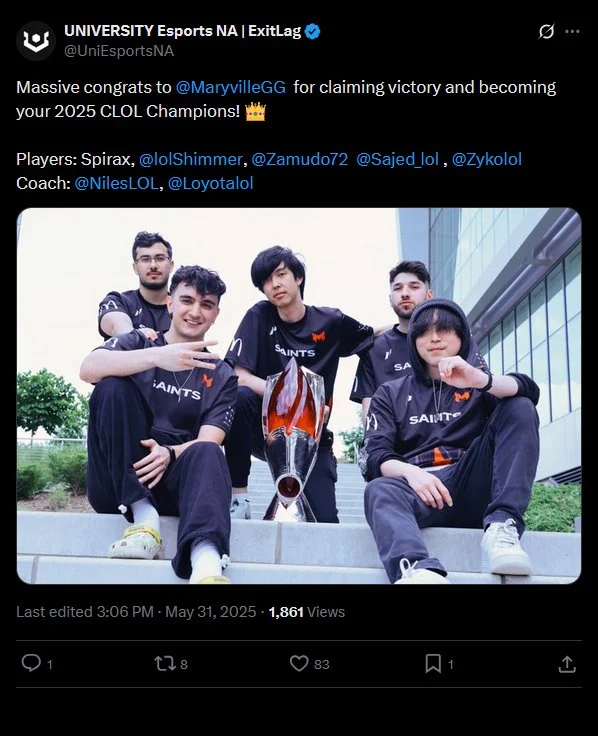Click the 1,861 Views count
The width and height of the screenshot is (598, 736).
(307, 612)
